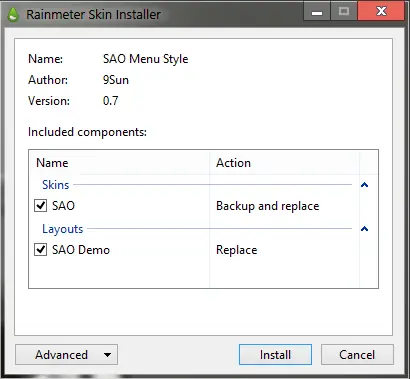Select the 'SAO Demo' row text
The width and height of the screenshot is (410, 379).
[81, 250]
